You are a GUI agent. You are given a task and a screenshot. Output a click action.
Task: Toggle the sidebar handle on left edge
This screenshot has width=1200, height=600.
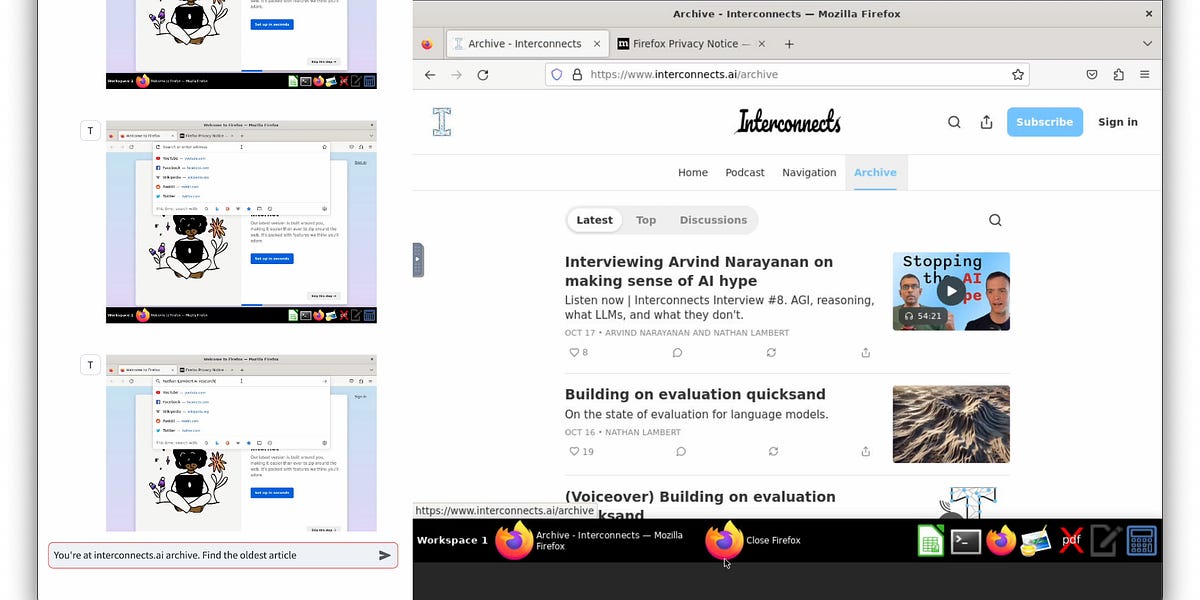(x=418, y=260)
